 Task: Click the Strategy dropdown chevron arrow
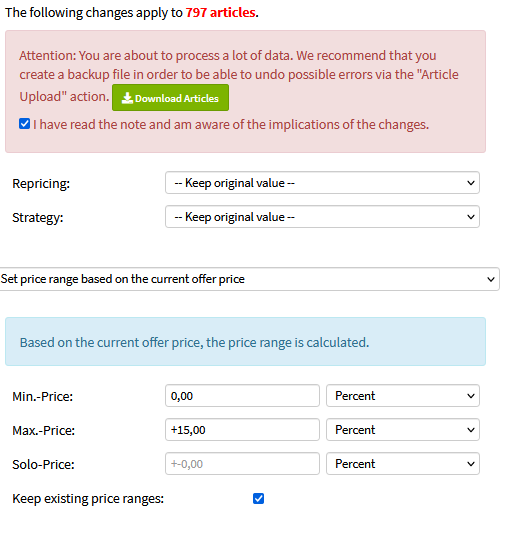(471, 217)
